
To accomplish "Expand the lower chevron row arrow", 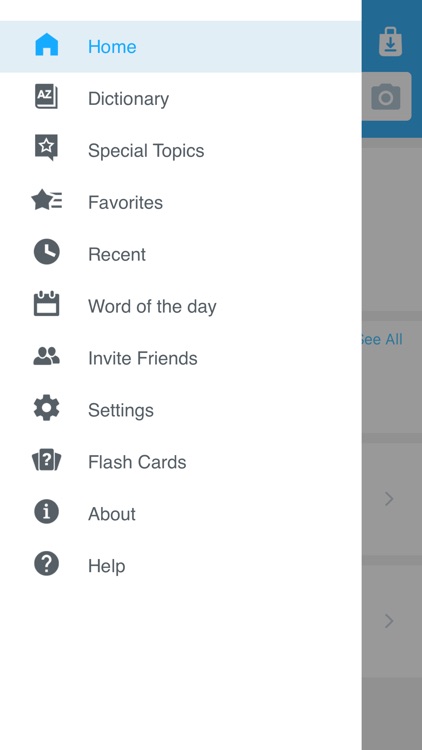I will [x=389, y=621].
